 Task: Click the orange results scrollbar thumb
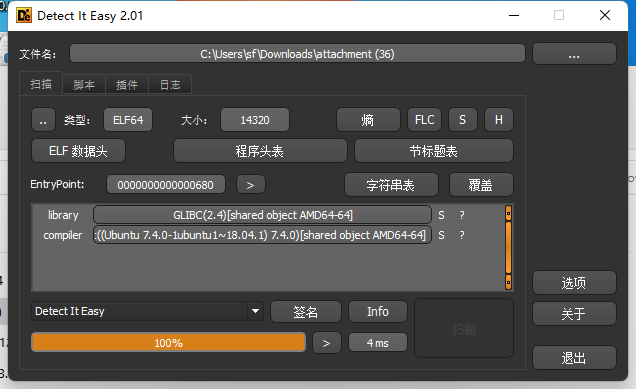coord(508,247)
